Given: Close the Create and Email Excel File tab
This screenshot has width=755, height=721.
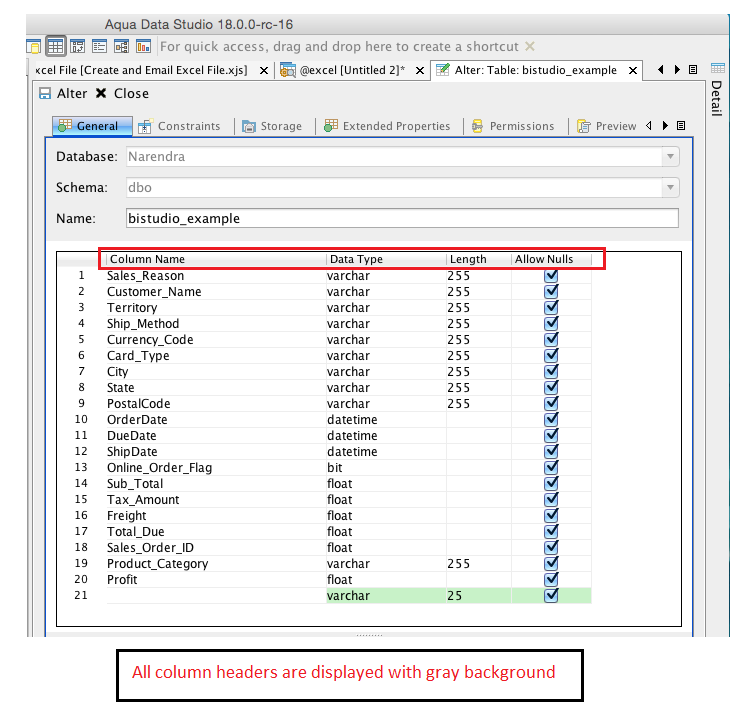Looking at the screenshot, I should click(x=264, y=71).
